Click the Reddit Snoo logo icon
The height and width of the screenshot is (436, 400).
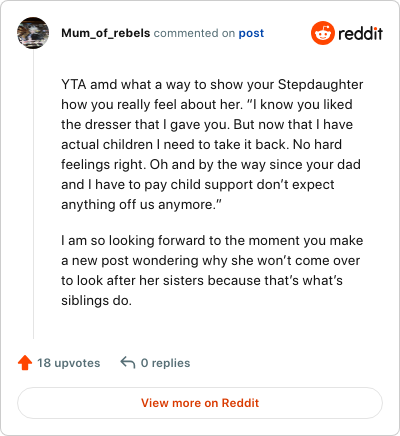click(323, 33)
